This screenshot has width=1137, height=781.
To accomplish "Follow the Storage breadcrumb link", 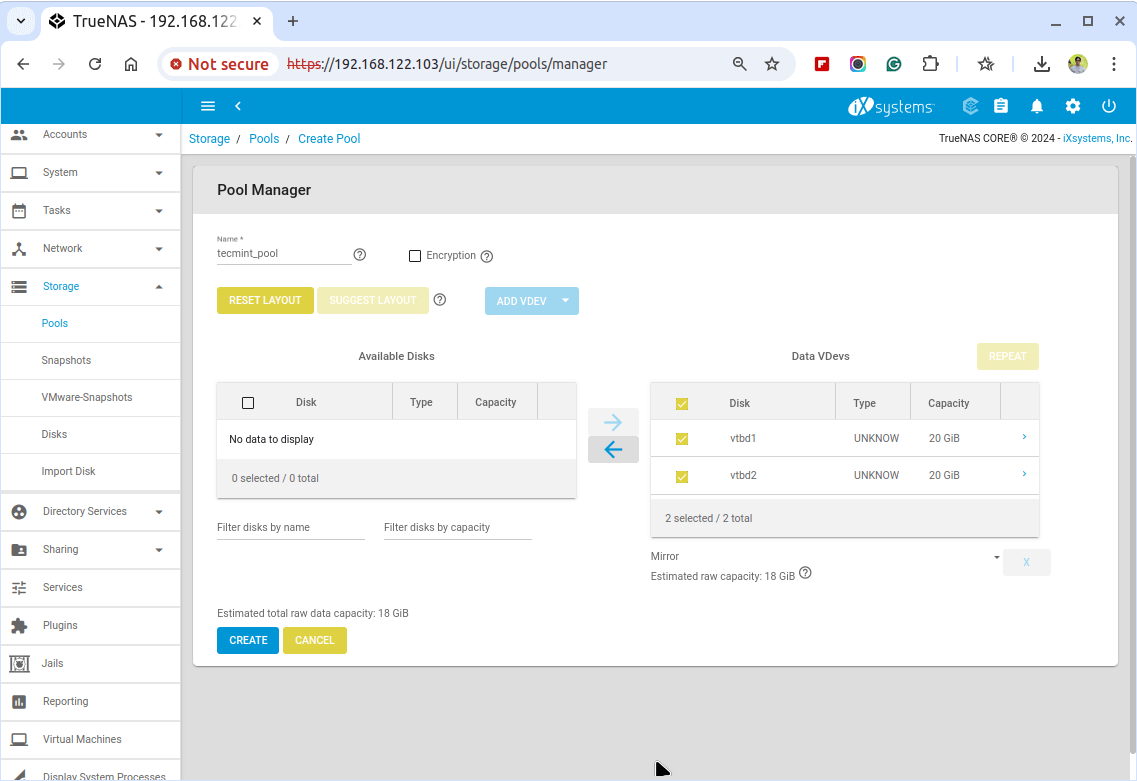I will tap(210, 139).
